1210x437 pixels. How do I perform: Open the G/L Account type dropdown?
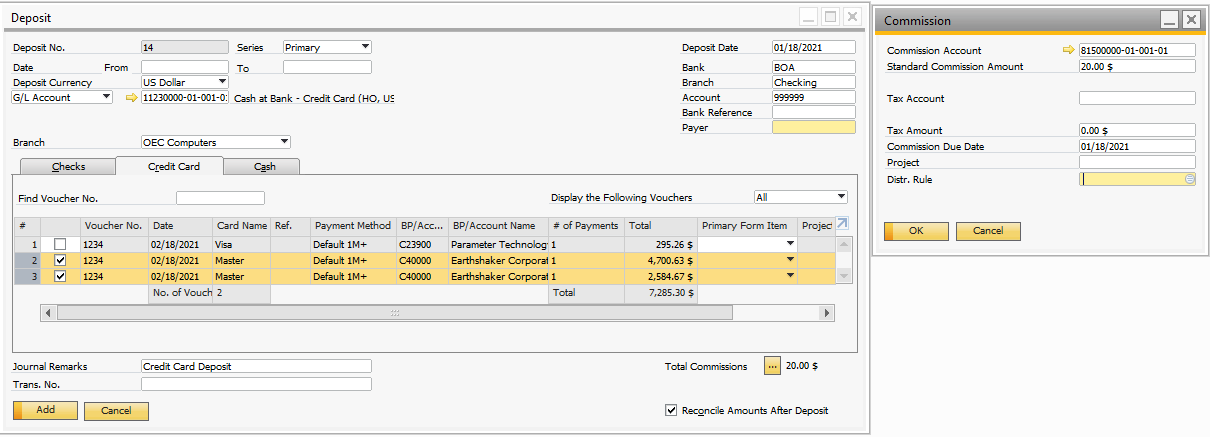(x=106, y=97)
